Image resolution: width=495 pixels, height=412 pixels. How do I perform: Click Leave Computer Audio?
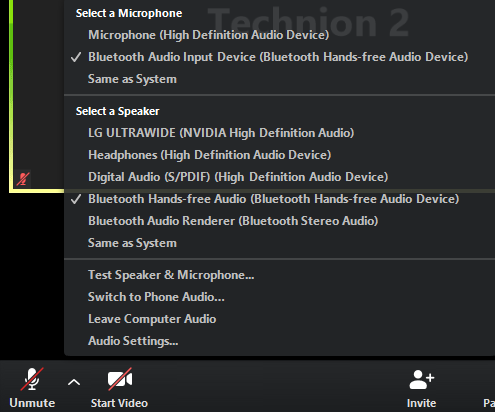[x=152, y=319]
